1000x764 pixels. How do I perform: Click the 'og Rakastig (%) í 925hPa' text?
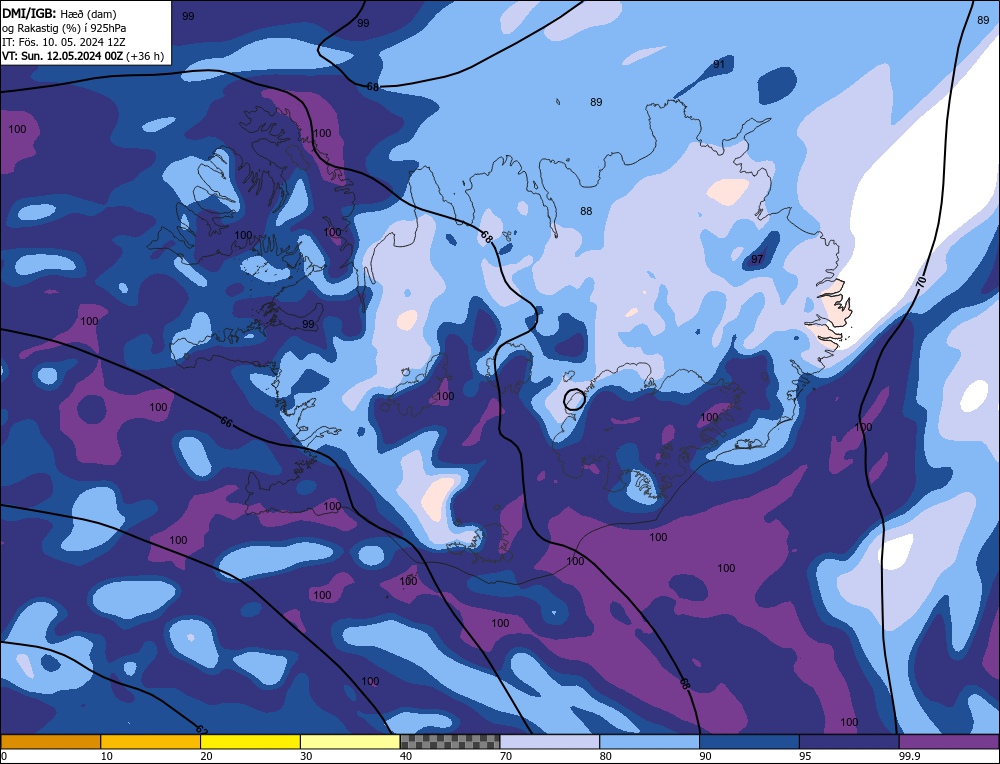pos(64,28)
